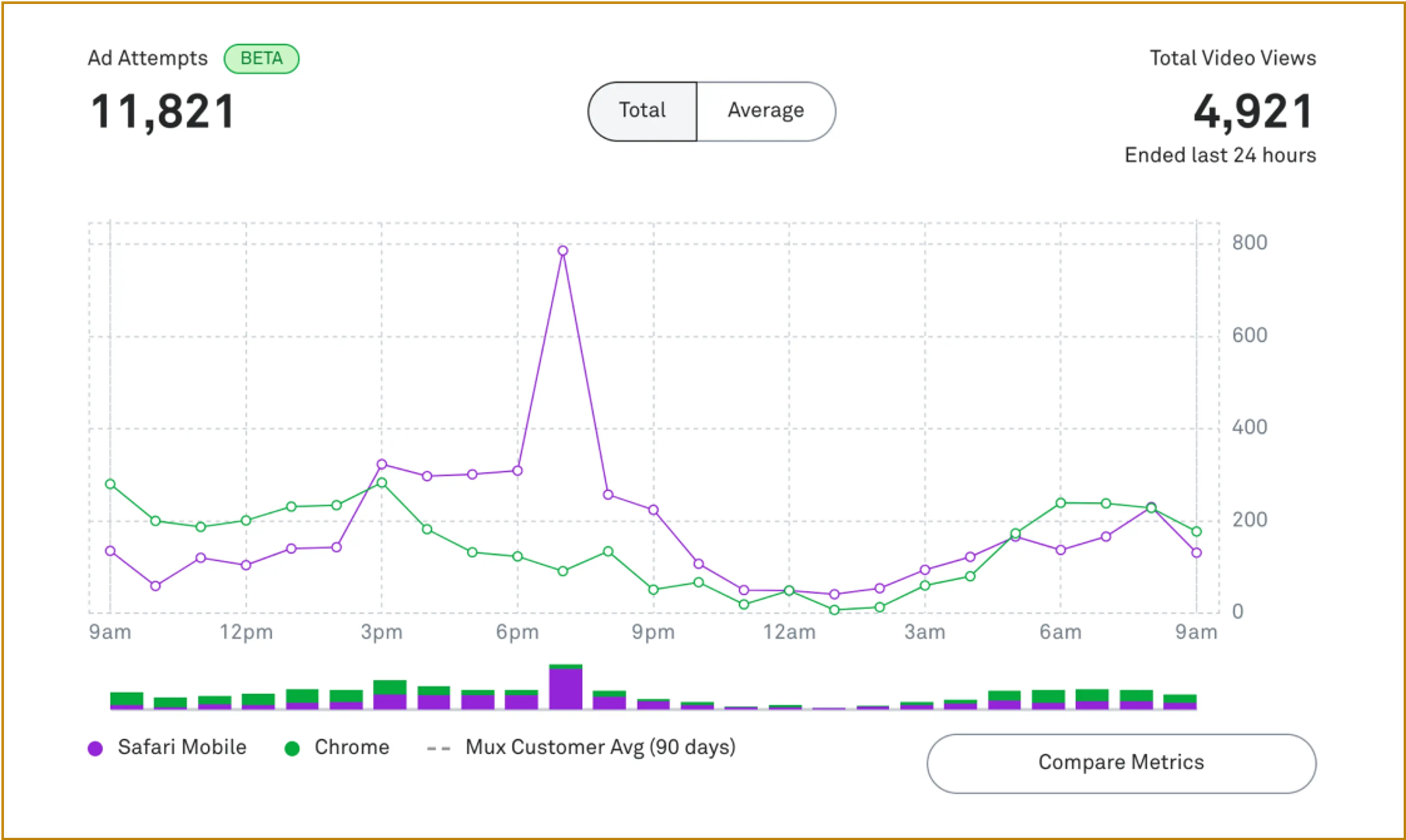Click the Safari Mobile point at 9pm
This screenshot has width=1406, height=840.
pyautogui.click(x=653, y=510)
